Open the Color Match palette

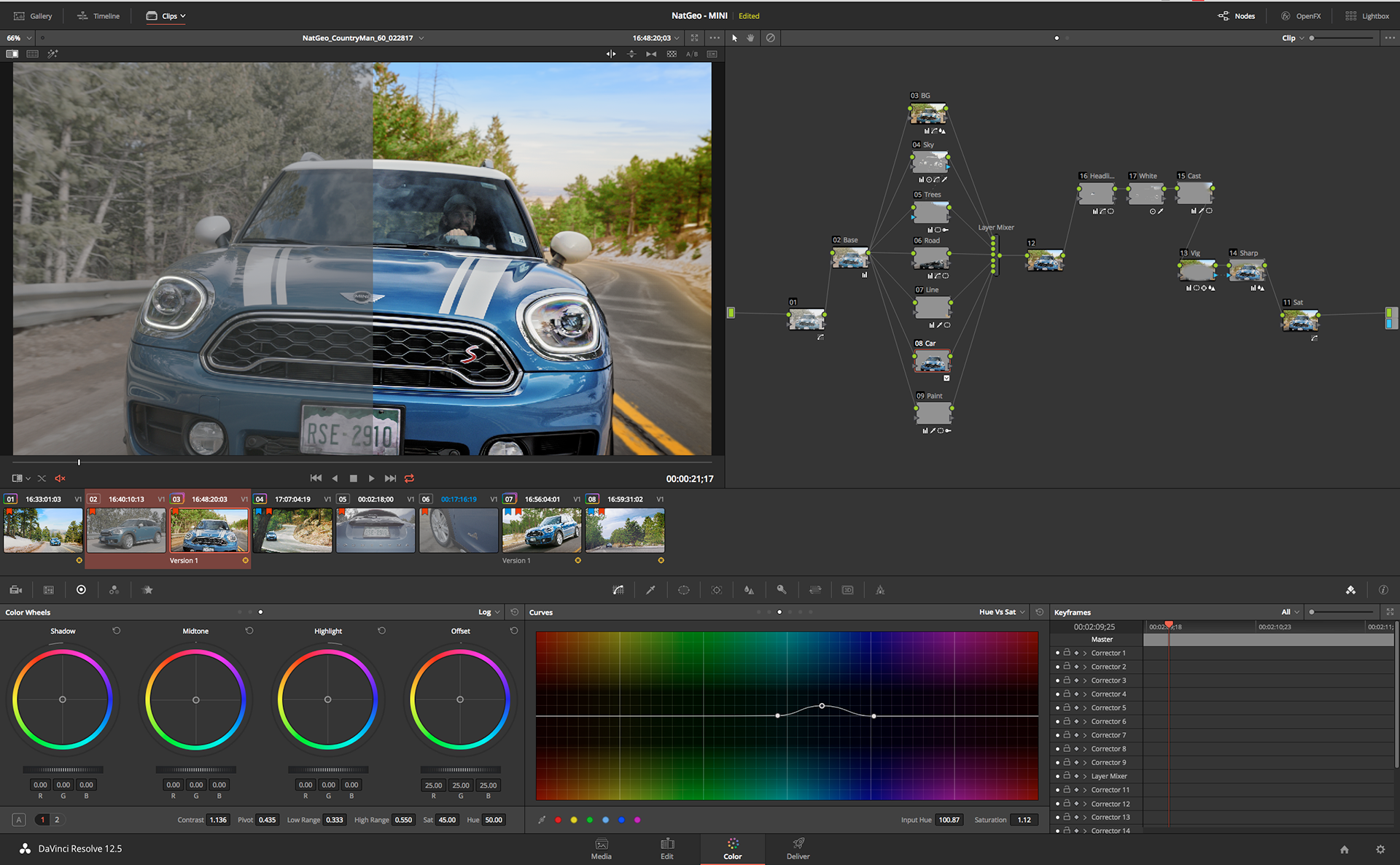click(49, 590)
